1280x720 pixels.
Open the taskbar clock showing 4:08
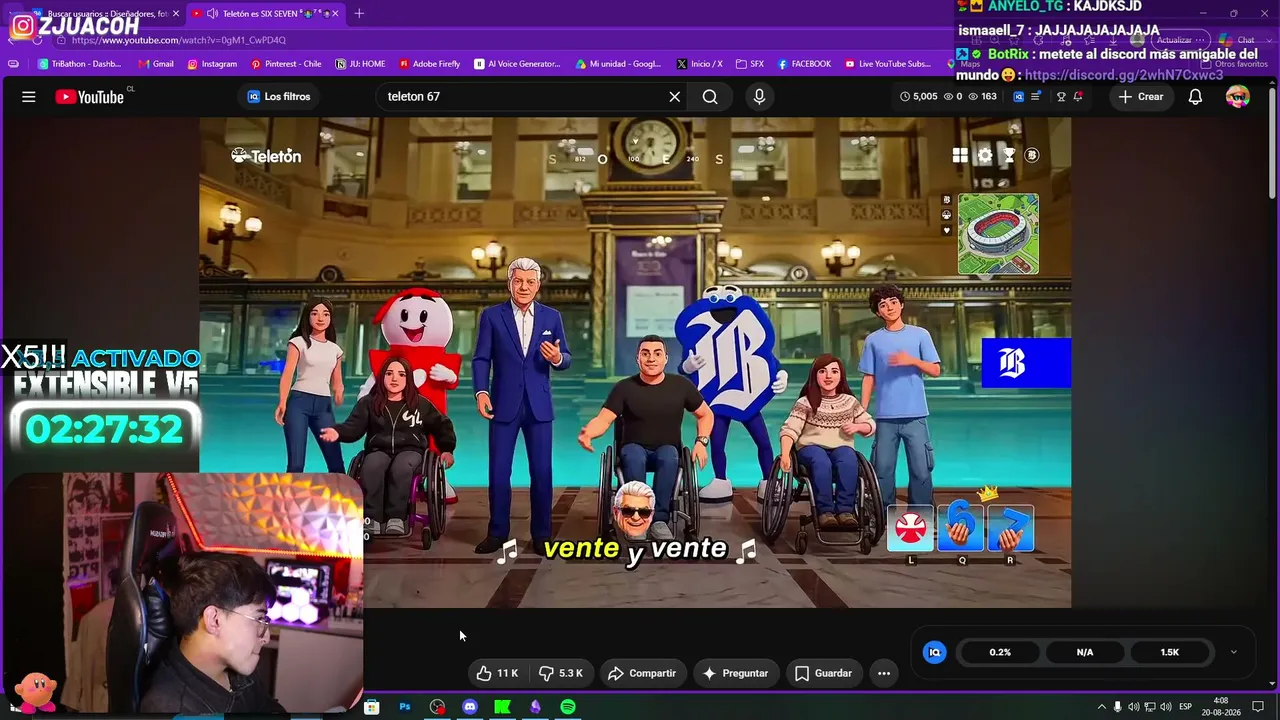click(1221, 707)
